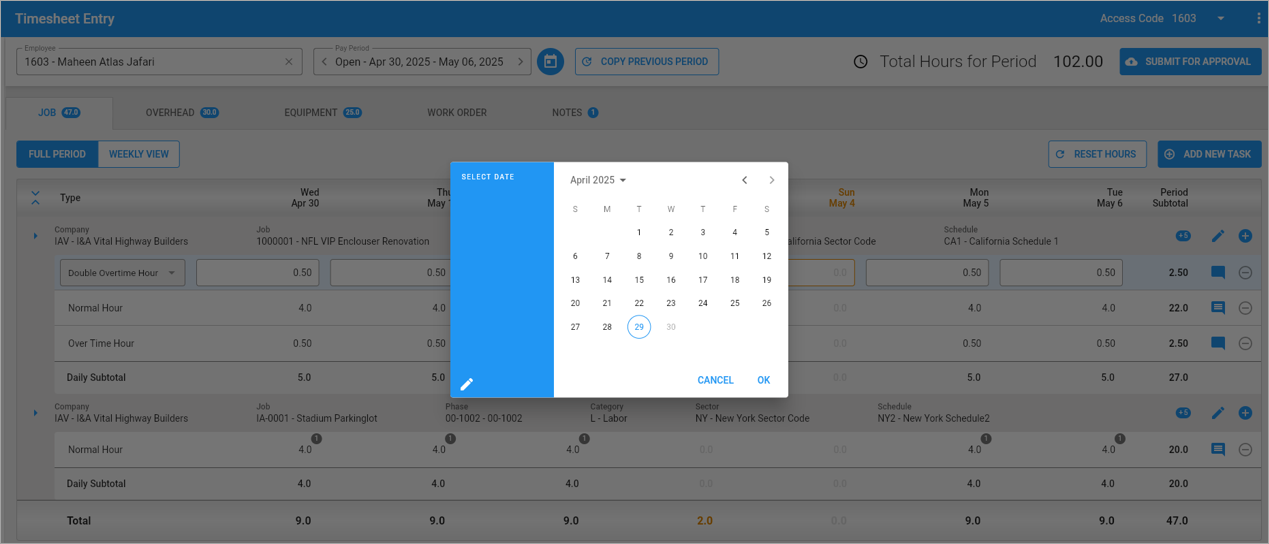This screenshot has width=1269, height=544.
Task: Remove the Double Overtime Hour row
Action: coord(1245,272)
